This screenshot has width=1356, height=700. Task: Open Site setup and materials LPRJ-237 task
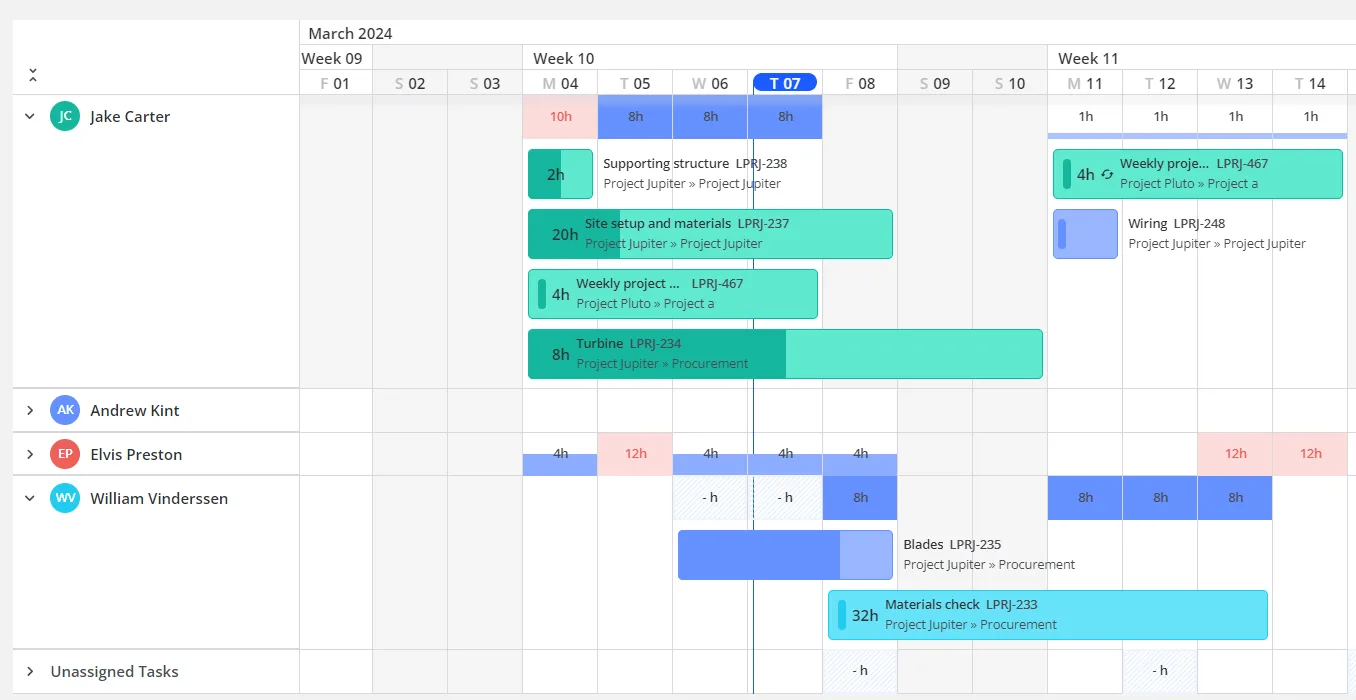tap(710, 234)
